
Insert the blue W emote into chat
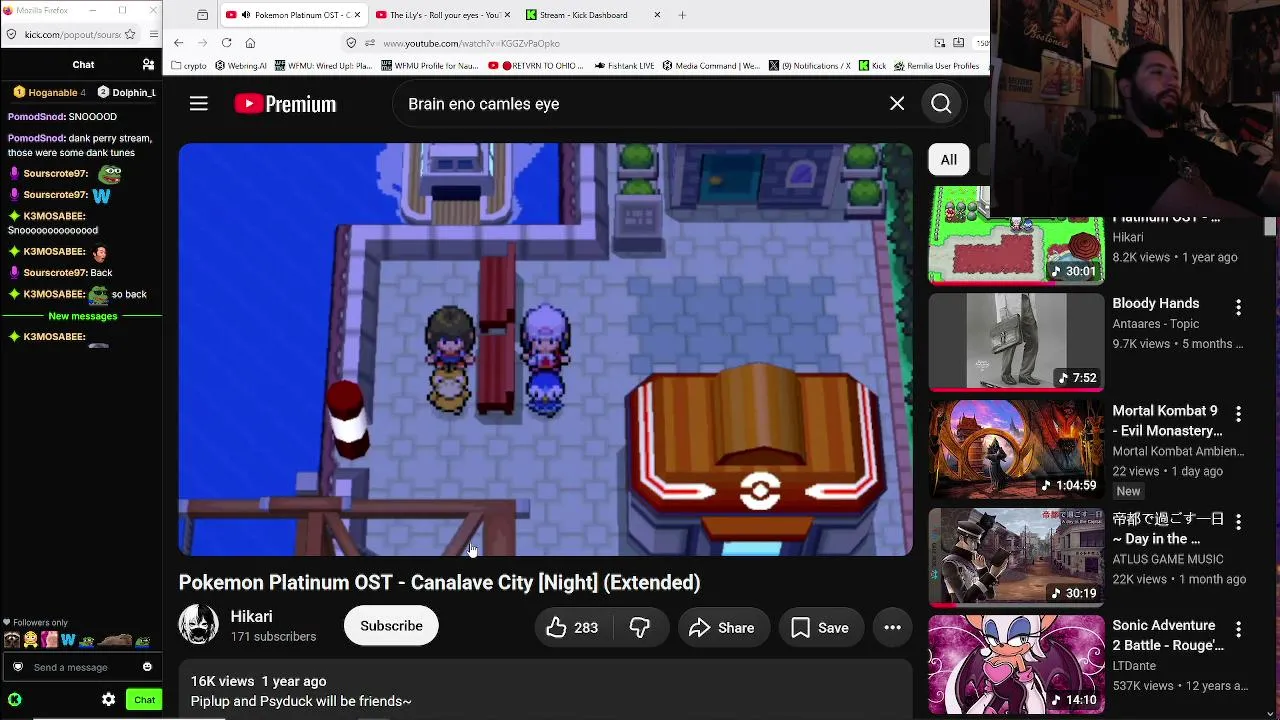tap(68, 640)
